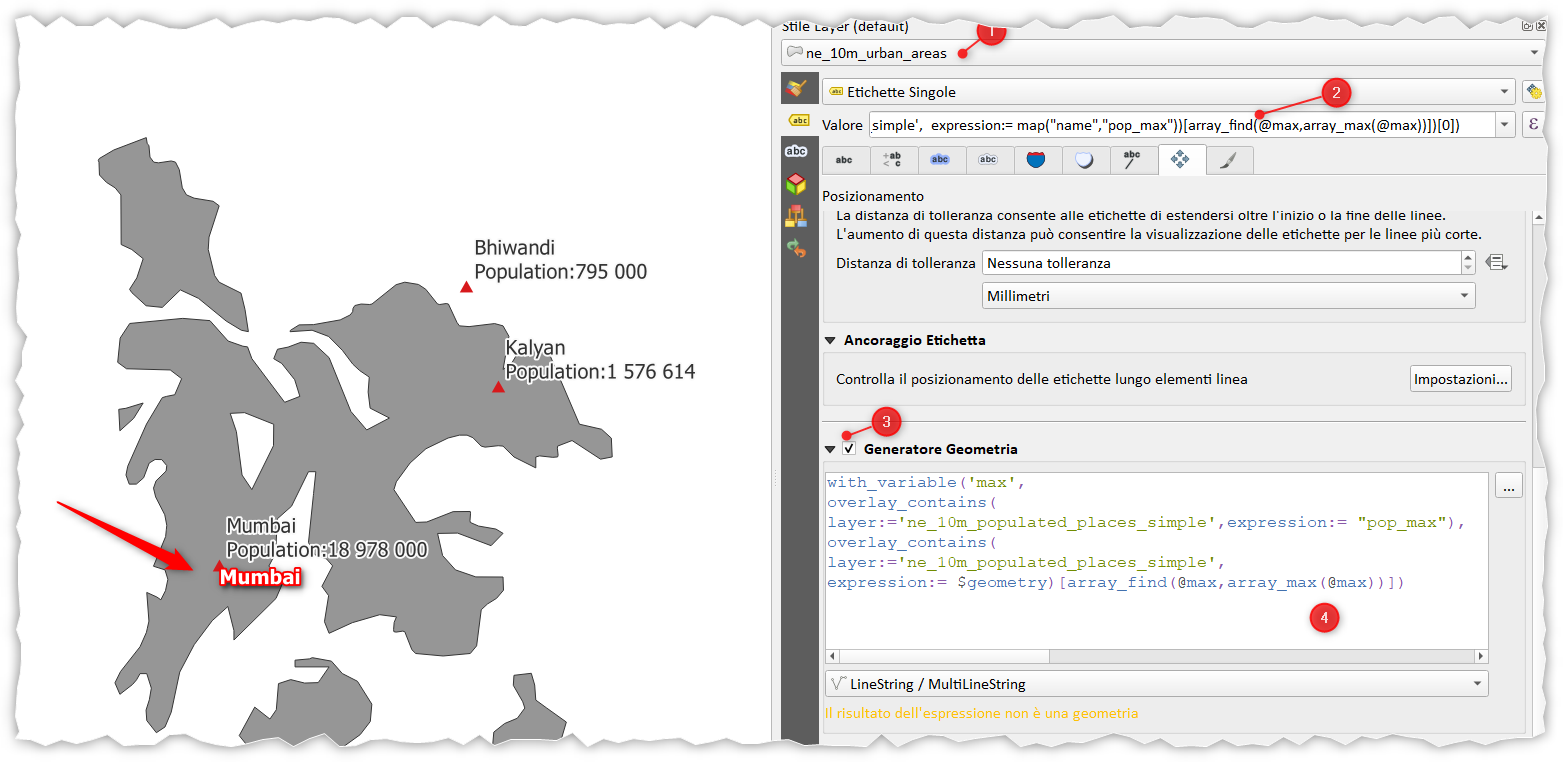Open the Masks section icon in sidebar
This screenshot has height=762, width=1563.
click(796, 152)
